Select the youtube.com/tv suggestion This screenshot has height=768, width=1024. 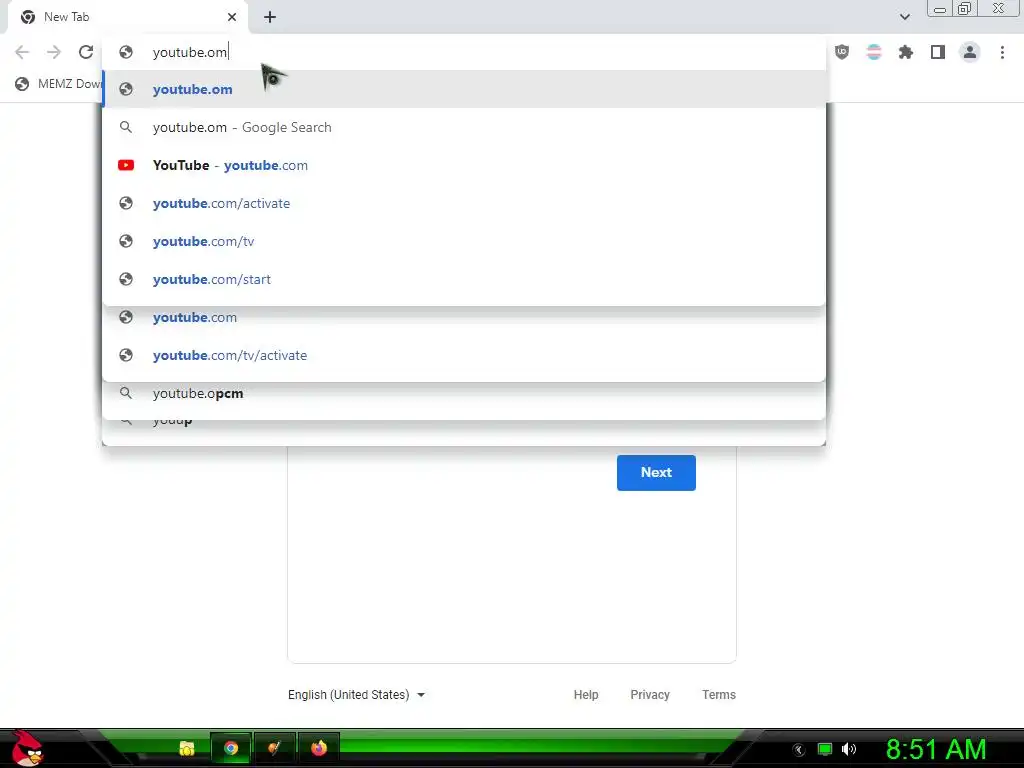point(464,241)
